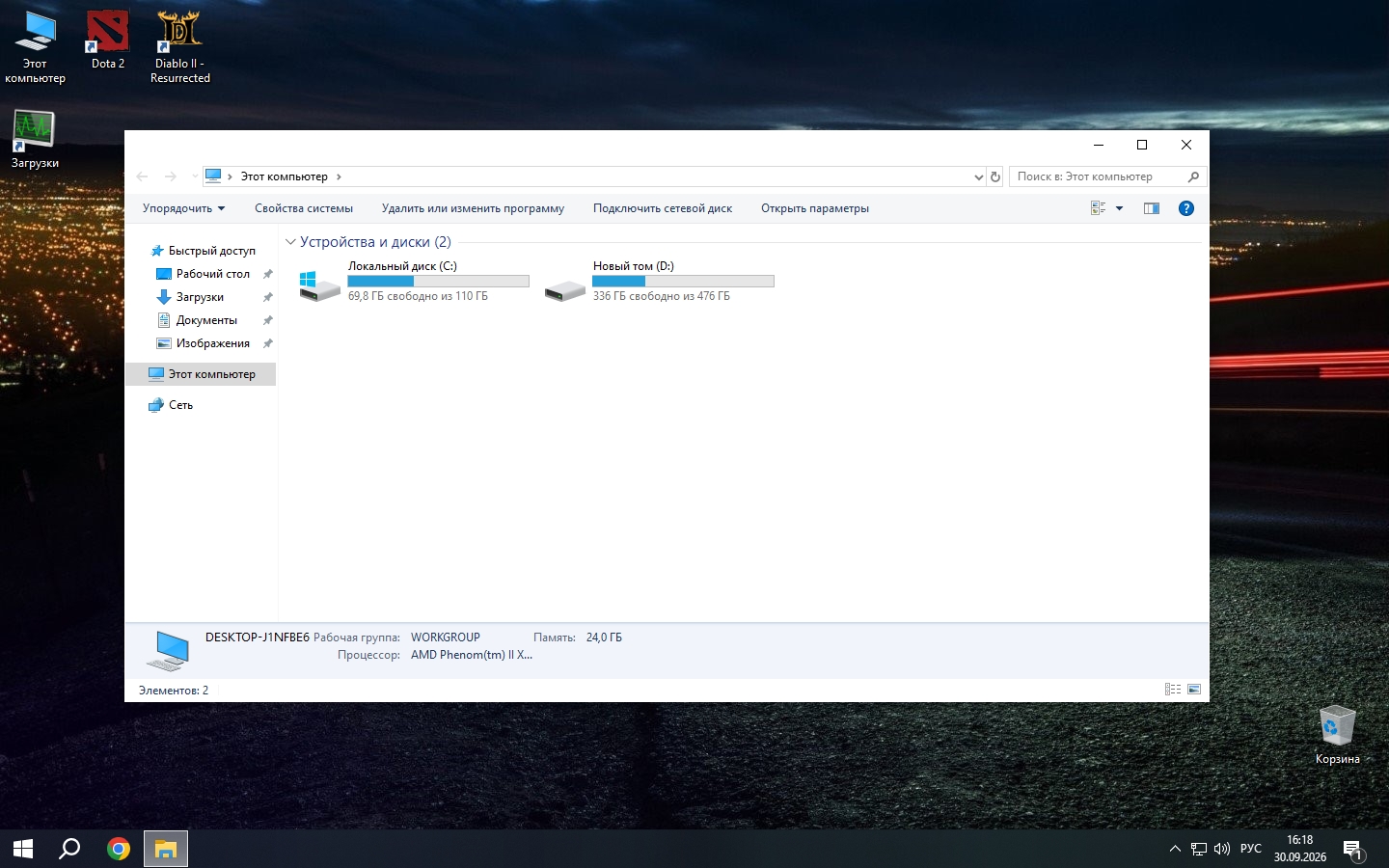Click Открыть параметры in toolbar

815,208
